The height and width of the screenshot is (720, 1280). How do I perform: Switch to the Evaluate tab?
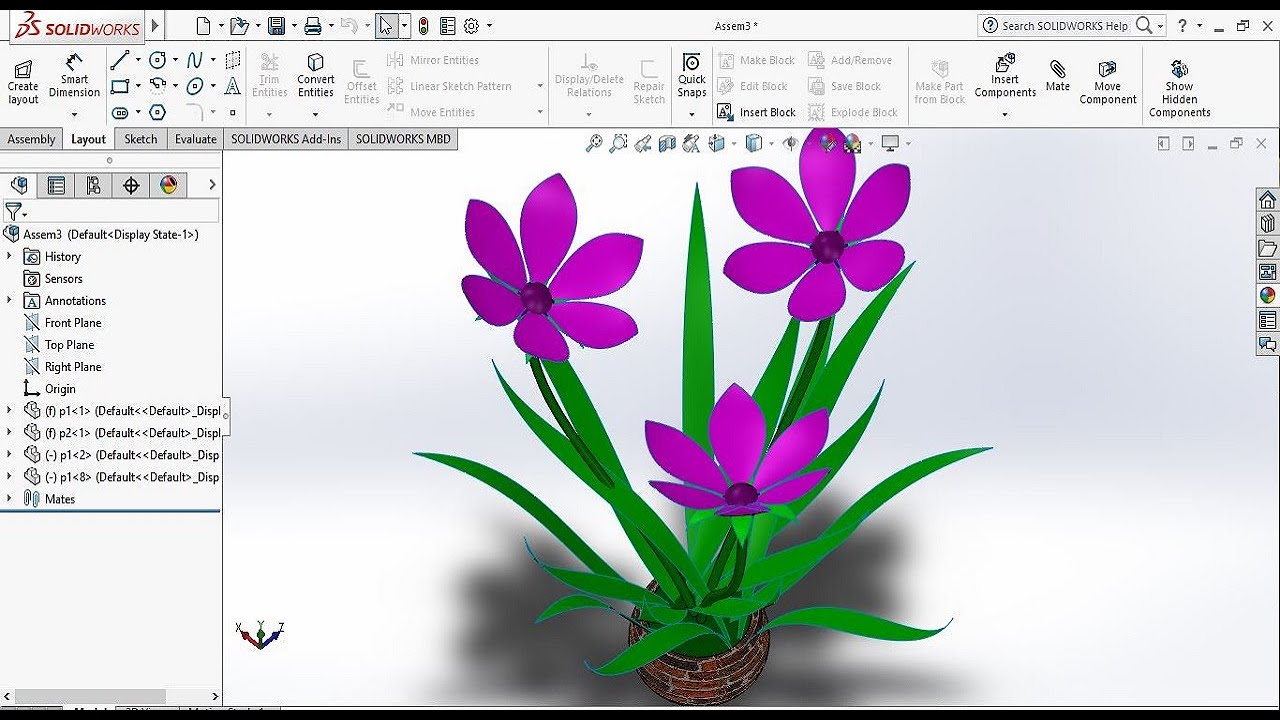[196, 139]
